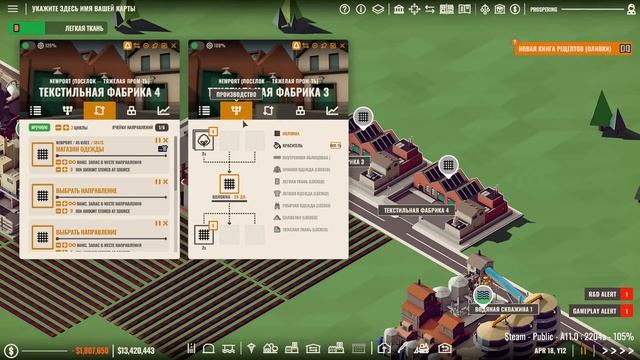Select the bridge build icon in bottom bar
640x360 pixels.
click(x=228, y=348)
